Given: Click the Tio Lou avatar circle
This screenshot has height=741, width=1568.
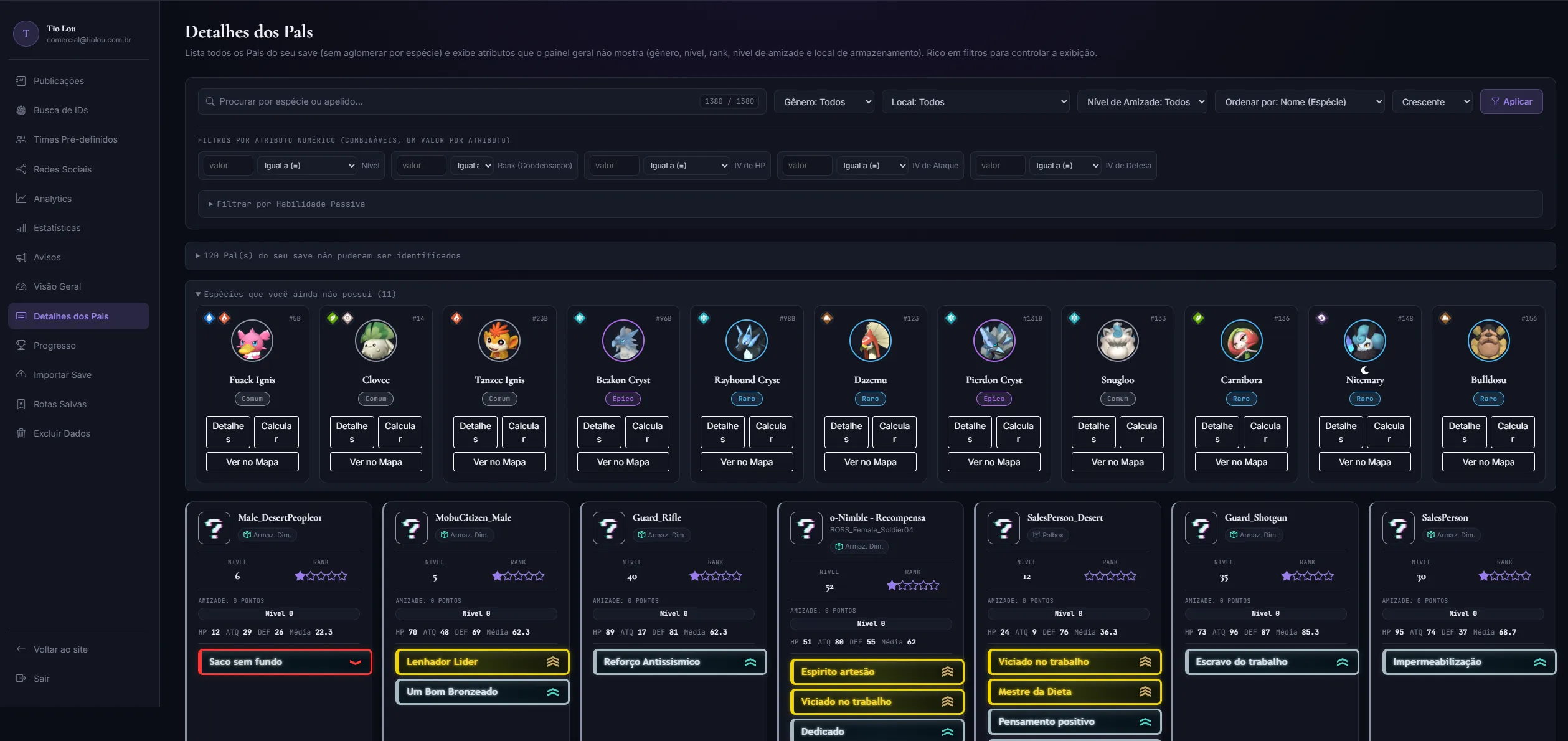Looking at the screenshot, I should click(x=26, y=34).
